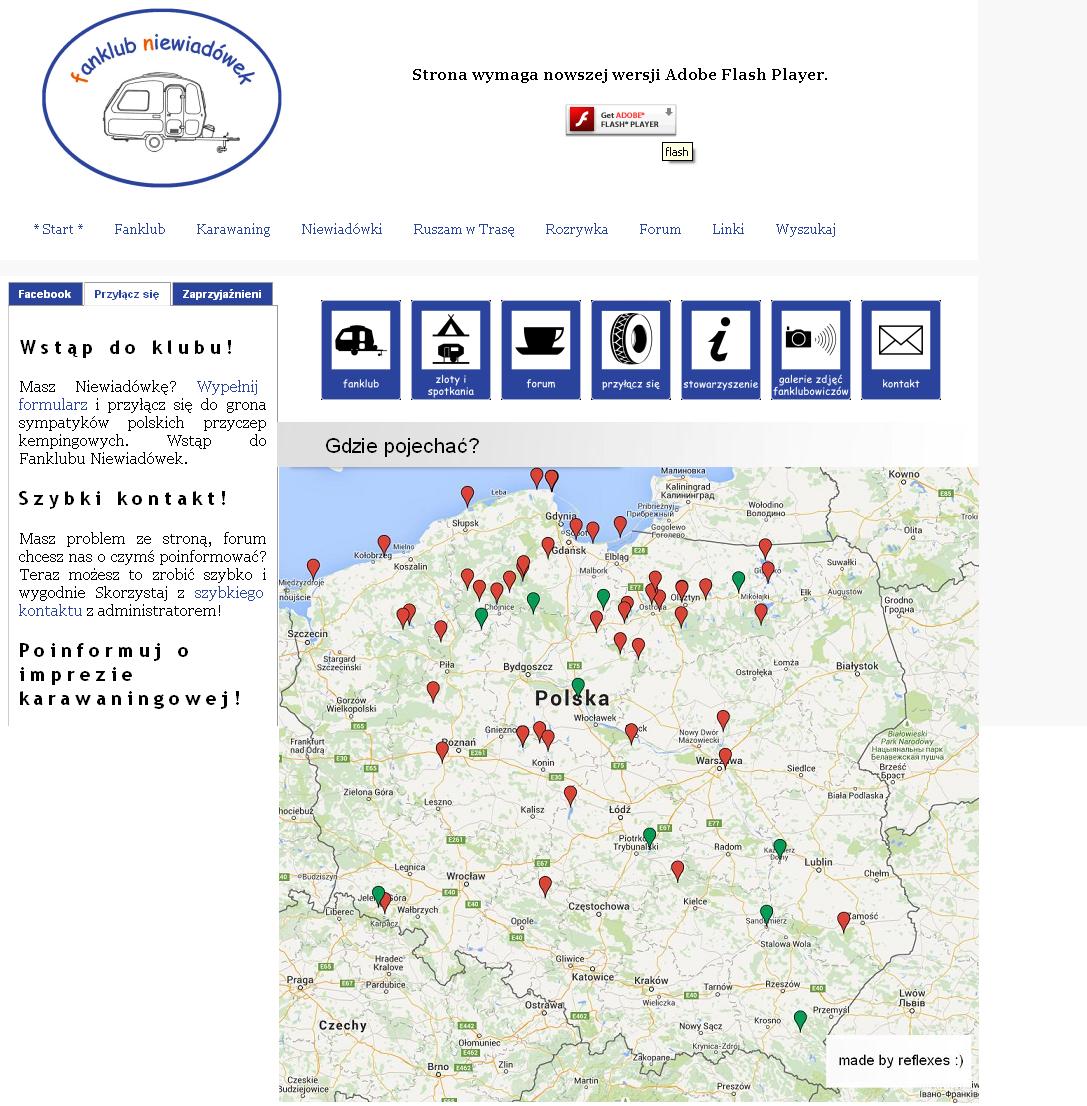This screenshot has width=1087, height=1106.
Task: Click the Get Adobe Flash Player button
Action: point(621,120)
